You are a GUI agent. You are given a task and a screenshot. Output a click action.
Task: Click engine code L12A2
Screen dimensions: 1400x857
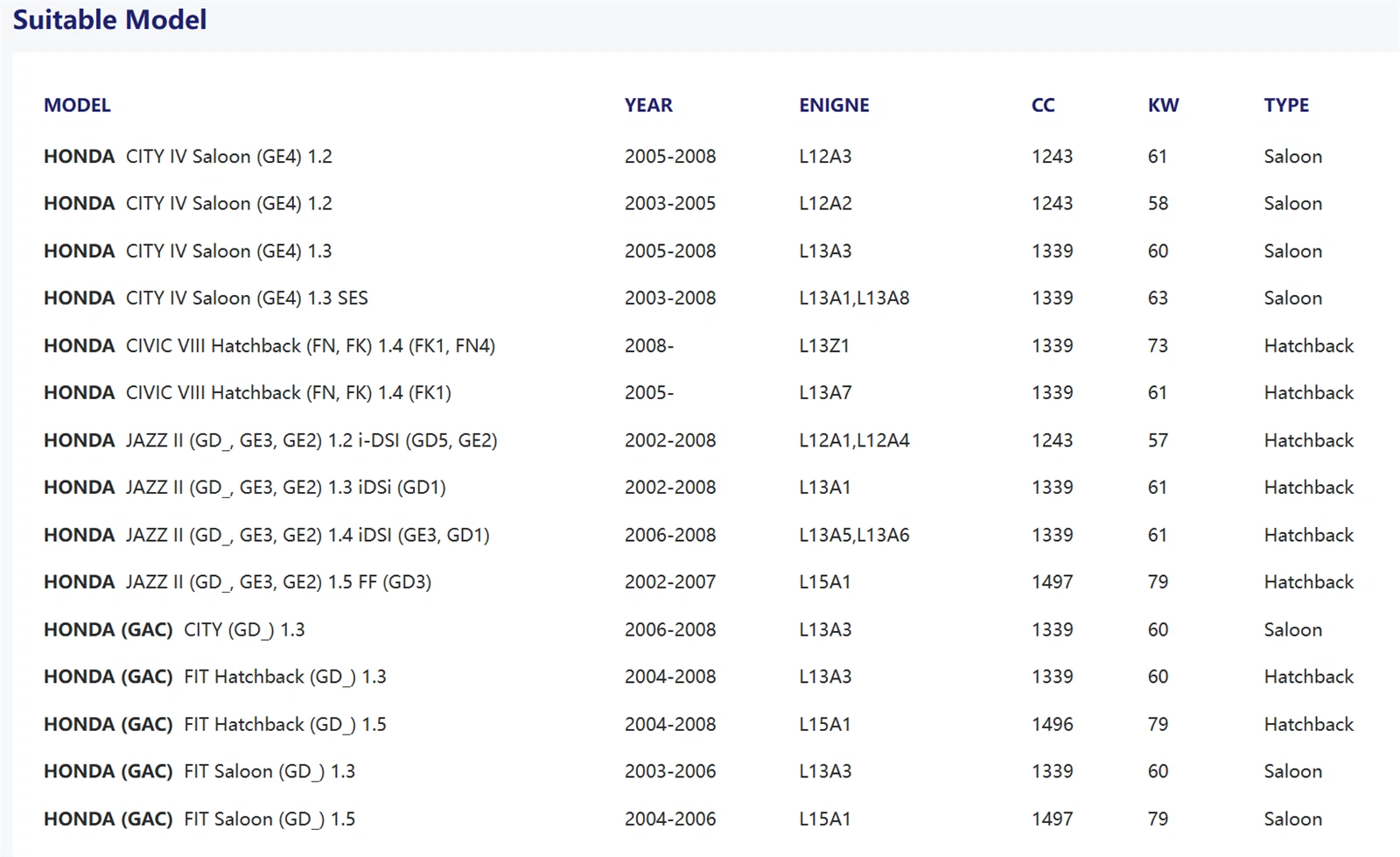click(x=825, y=203)
